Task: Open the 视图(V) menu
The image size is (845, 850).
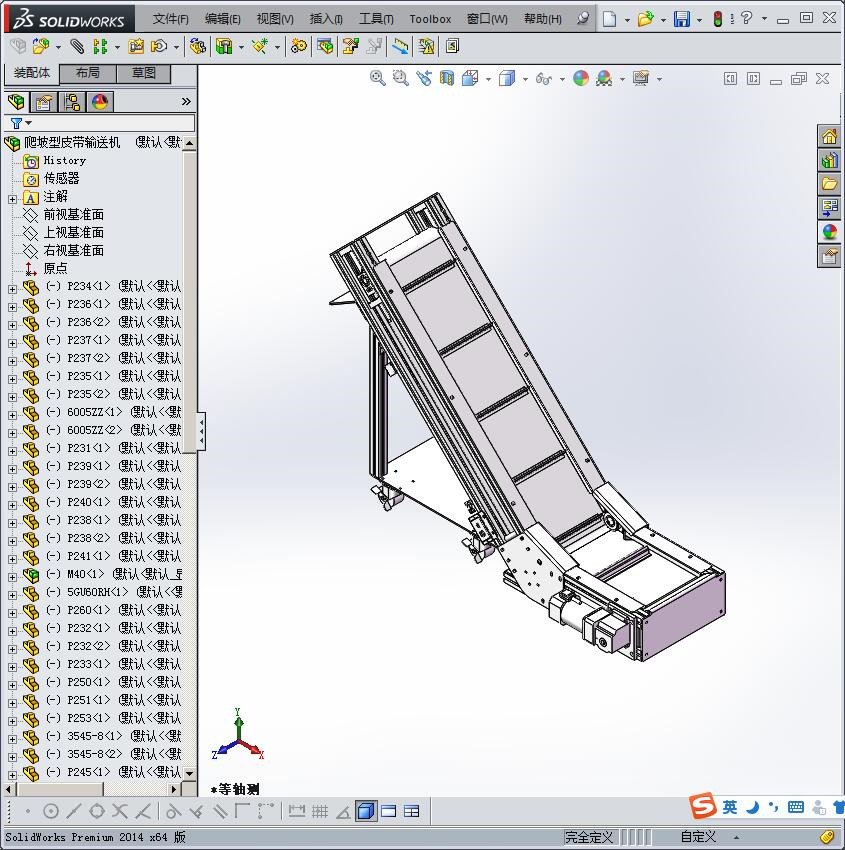Action: (x=275, y=19)
